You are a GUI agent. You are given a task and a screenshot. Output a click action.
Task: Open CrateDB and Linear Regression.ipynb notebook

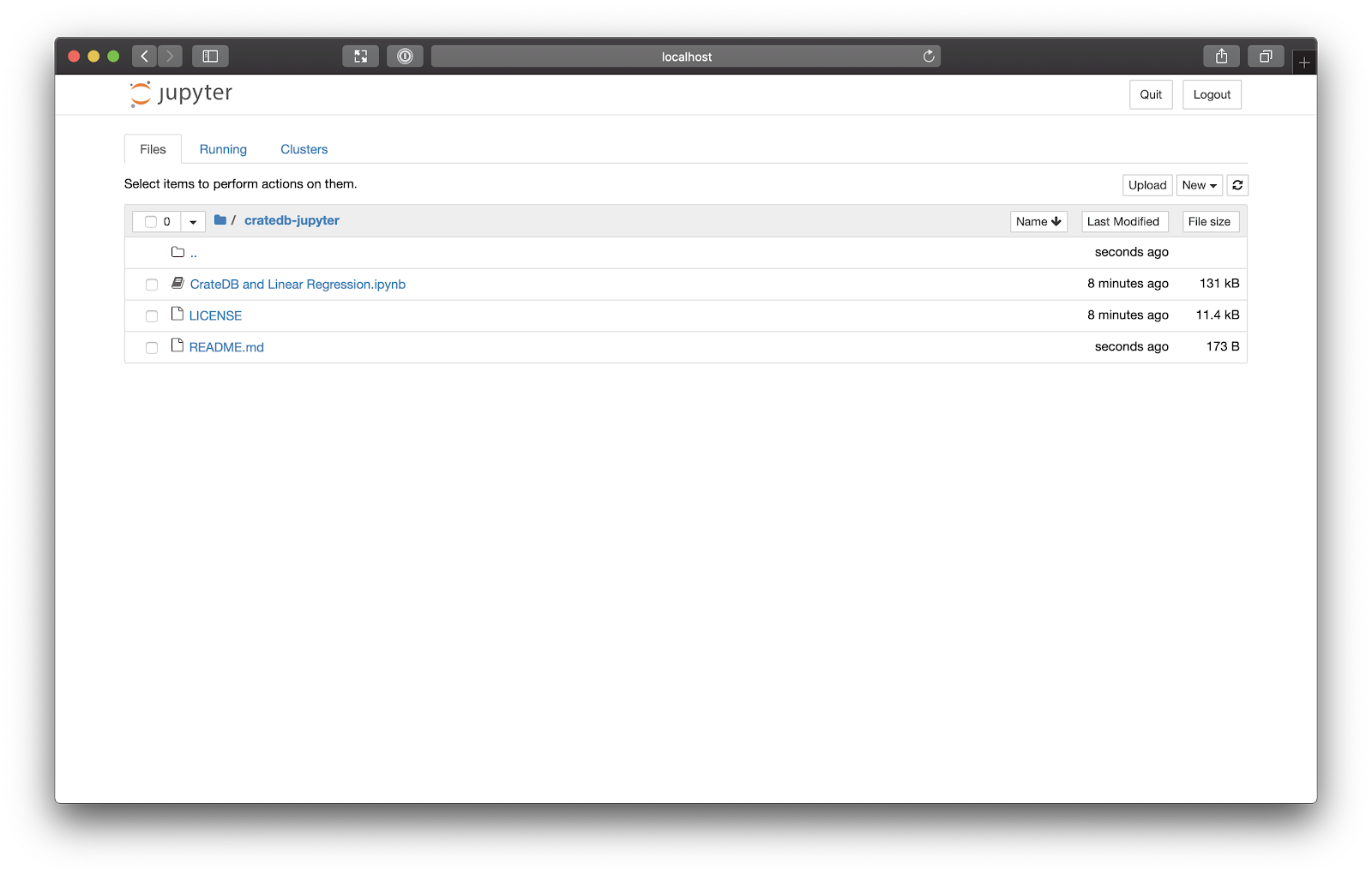[298, 285]
